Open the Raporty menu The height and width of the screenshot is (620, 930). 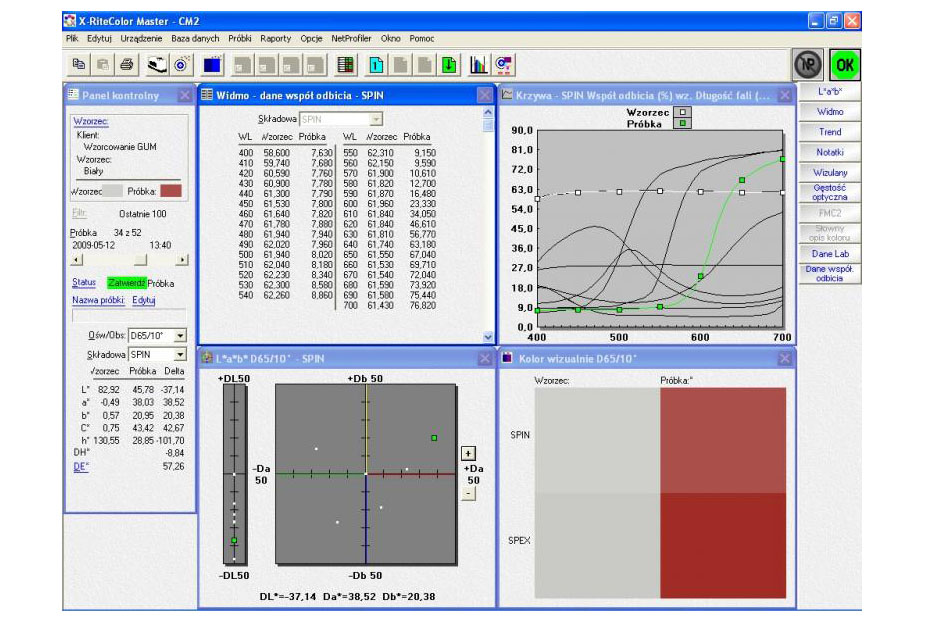(x=276, y=39)
